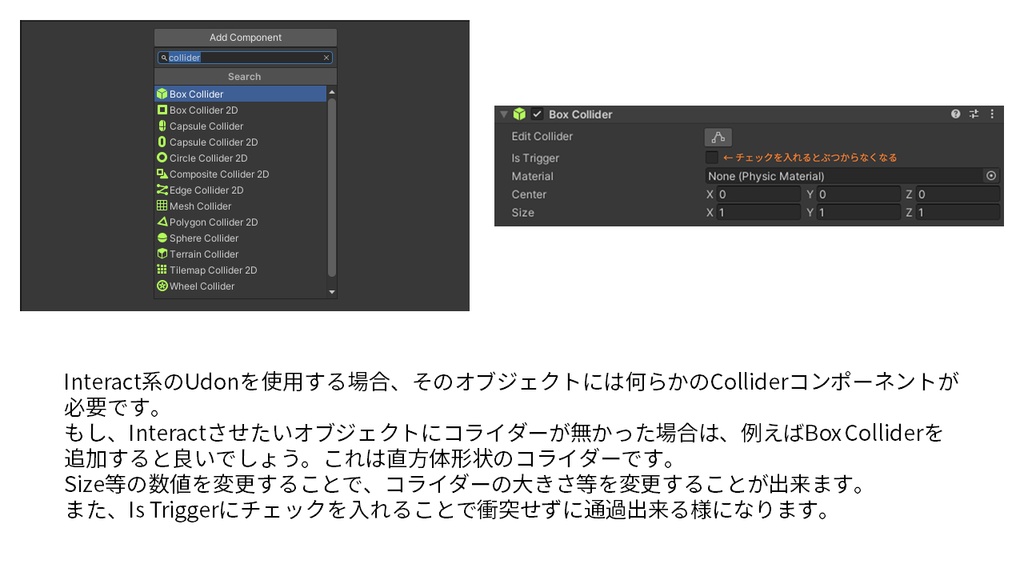Click the Box Collider 2D icon
The image size is (1024, 576).
click(x=163, y=109)
